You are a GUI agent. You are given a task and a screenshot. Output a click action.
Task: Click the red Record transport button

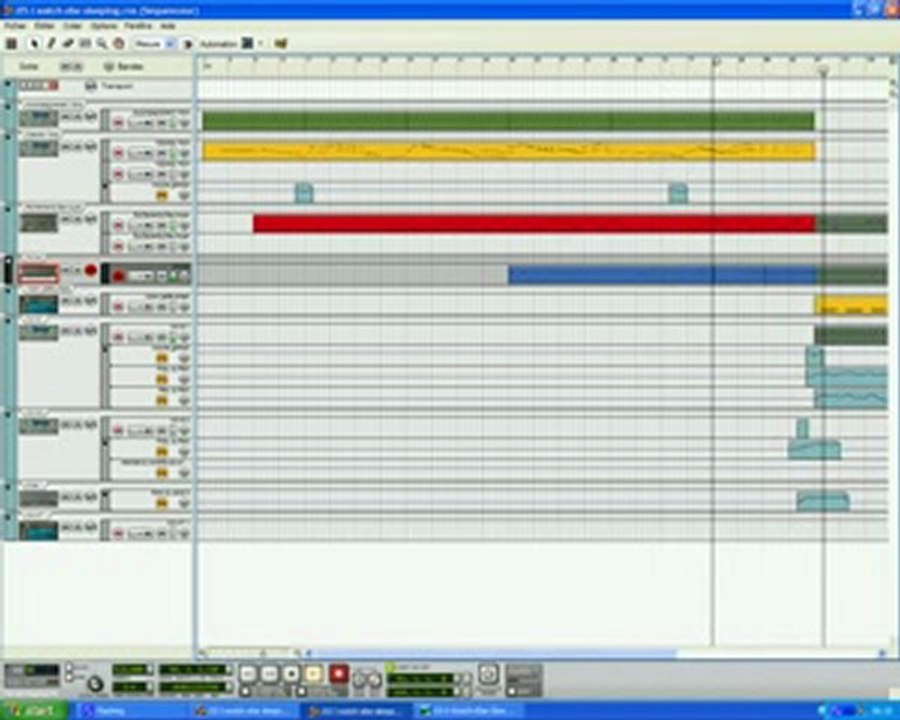[x=339, y=673]
